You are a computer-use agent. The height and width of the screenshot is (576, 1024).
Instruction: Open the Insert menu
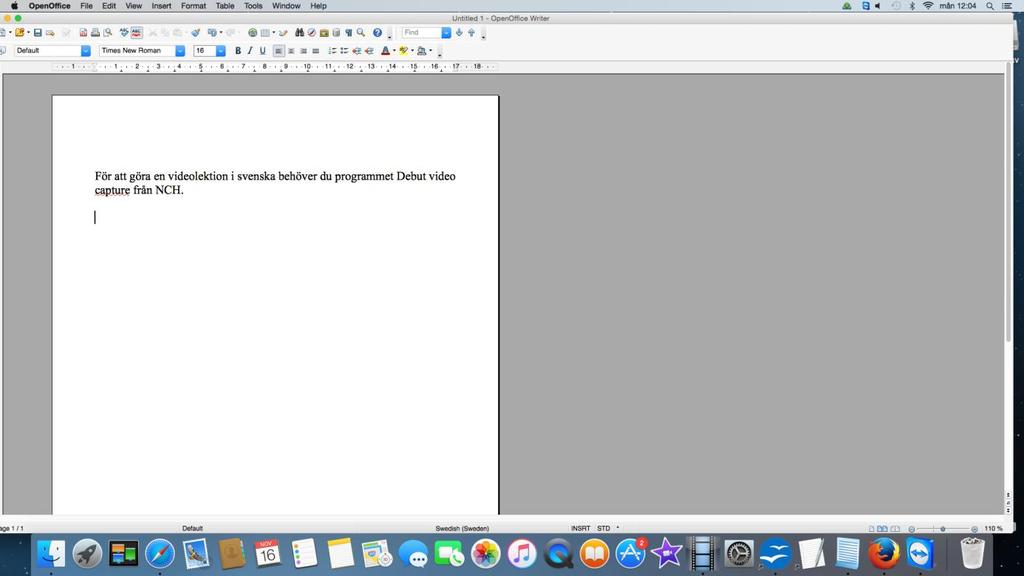[161, 6]
